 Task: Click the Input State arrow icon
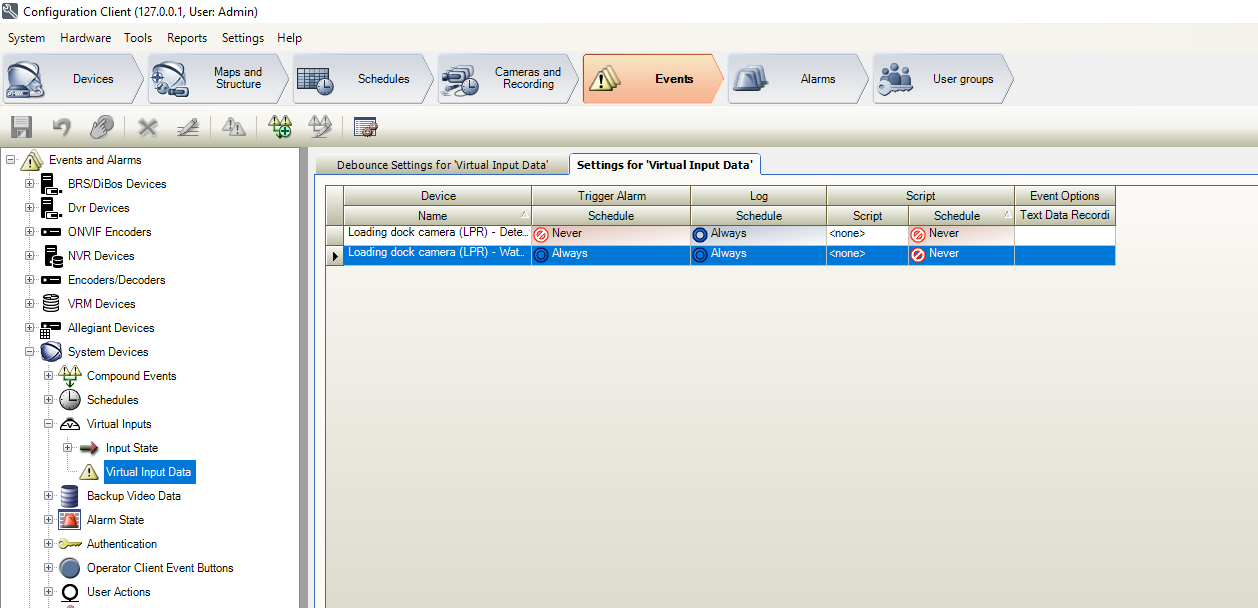[89, 448]
